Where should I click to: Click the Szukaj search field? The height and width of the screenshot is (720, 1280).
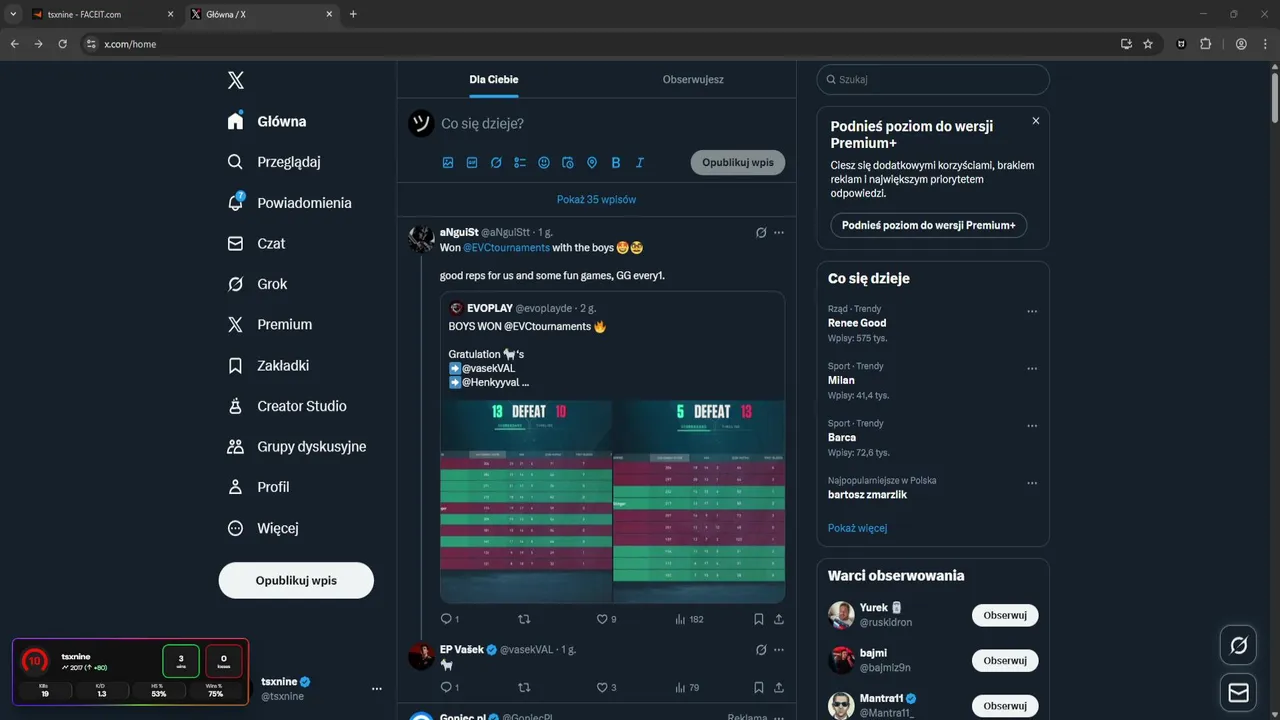click(x=933, y=79)
